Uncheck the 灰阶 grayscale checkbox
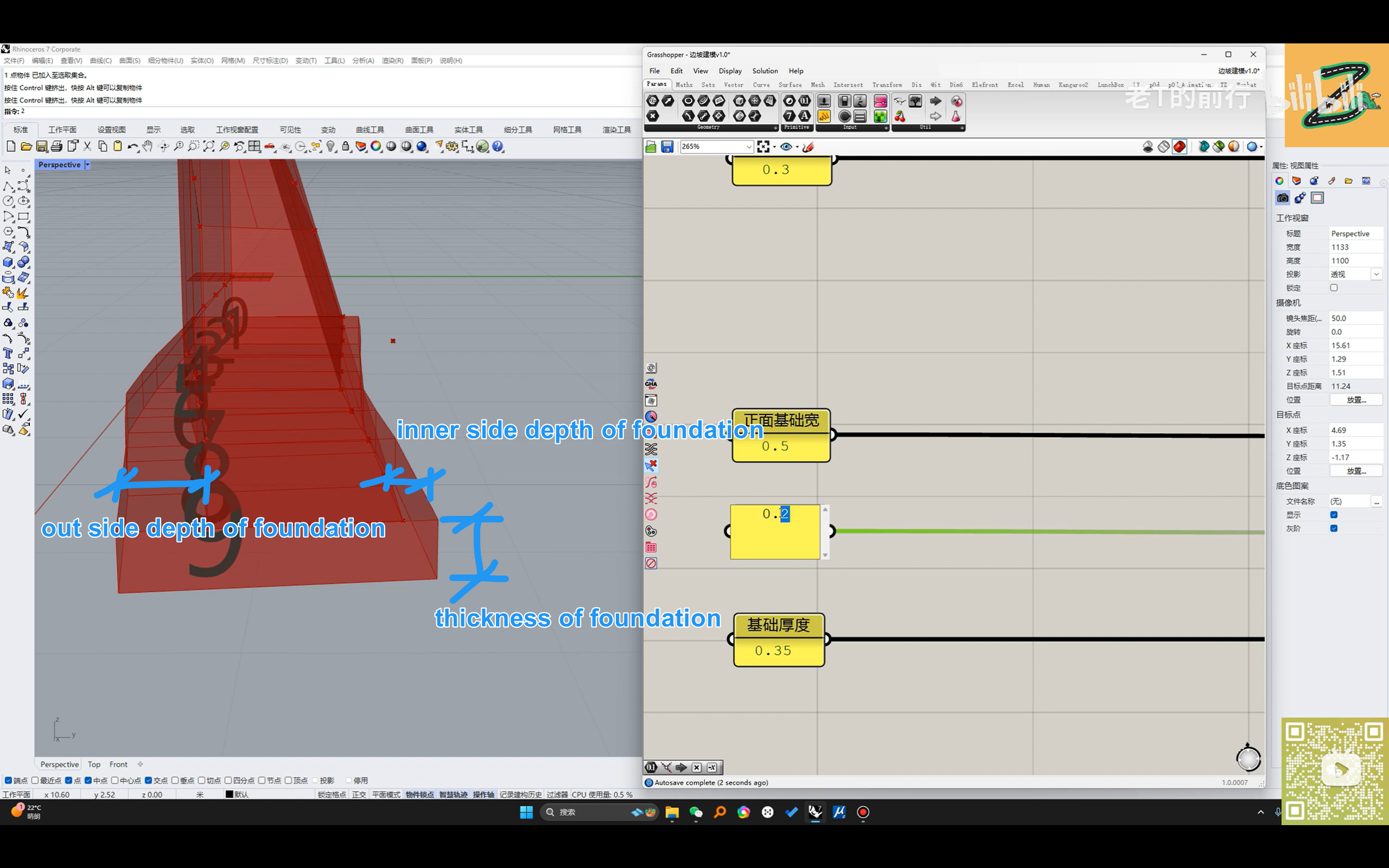Image resolution: width=1389 pixels, height=868 pixels. (x=1334, y=528)
